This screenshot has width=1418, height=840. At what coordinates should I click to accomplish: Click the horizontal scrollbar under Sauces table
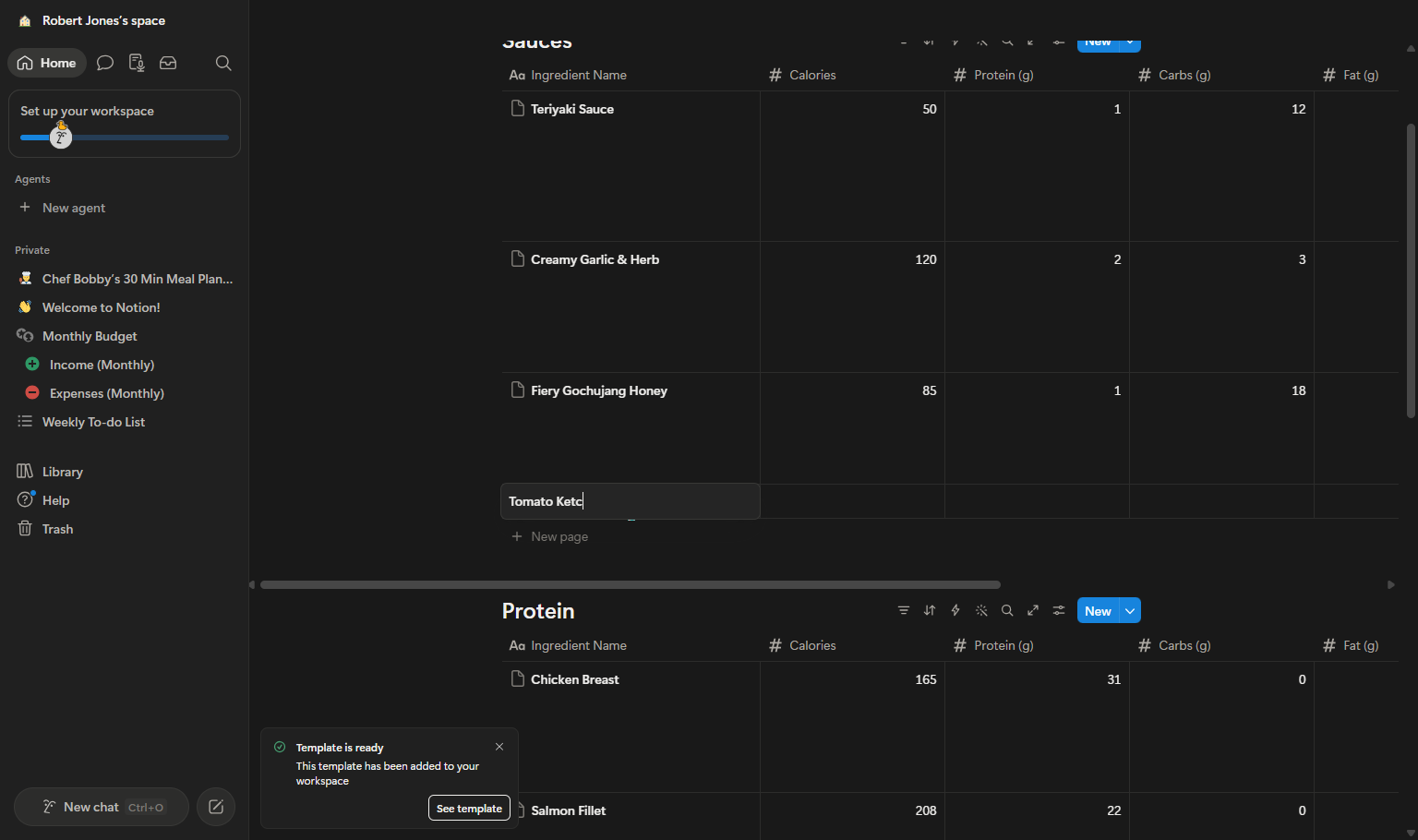(631, 584)
